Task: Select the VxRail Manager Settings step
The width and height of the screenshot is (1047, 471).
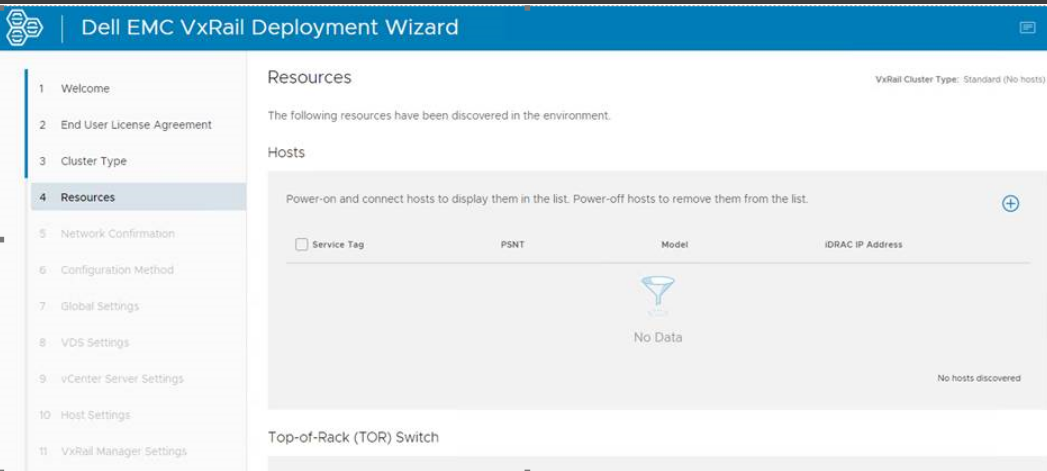Action: coord(137,451)
